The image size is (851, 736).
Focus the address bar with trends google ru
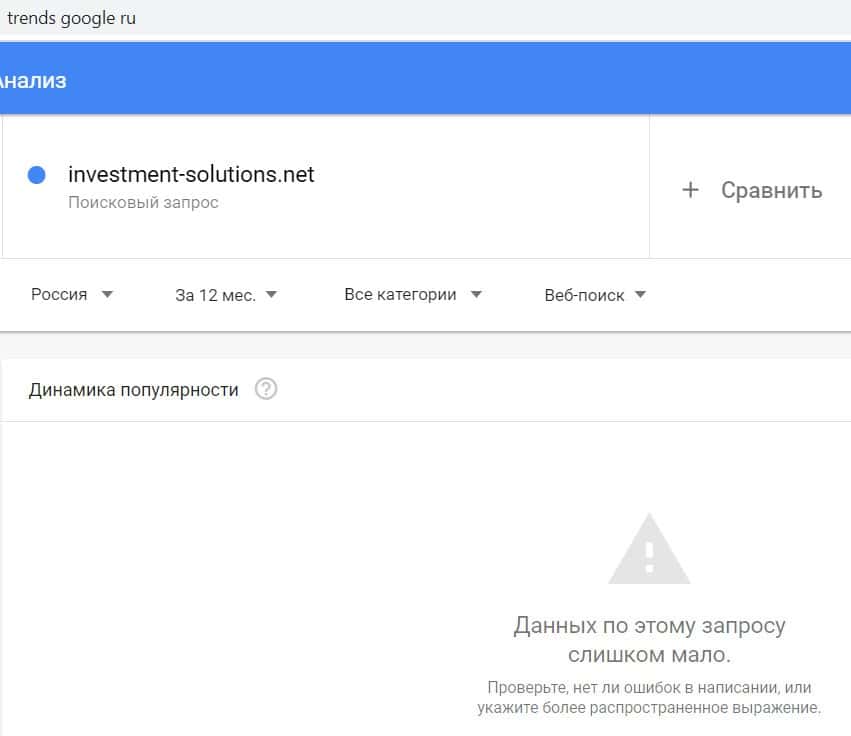[72, 19]
